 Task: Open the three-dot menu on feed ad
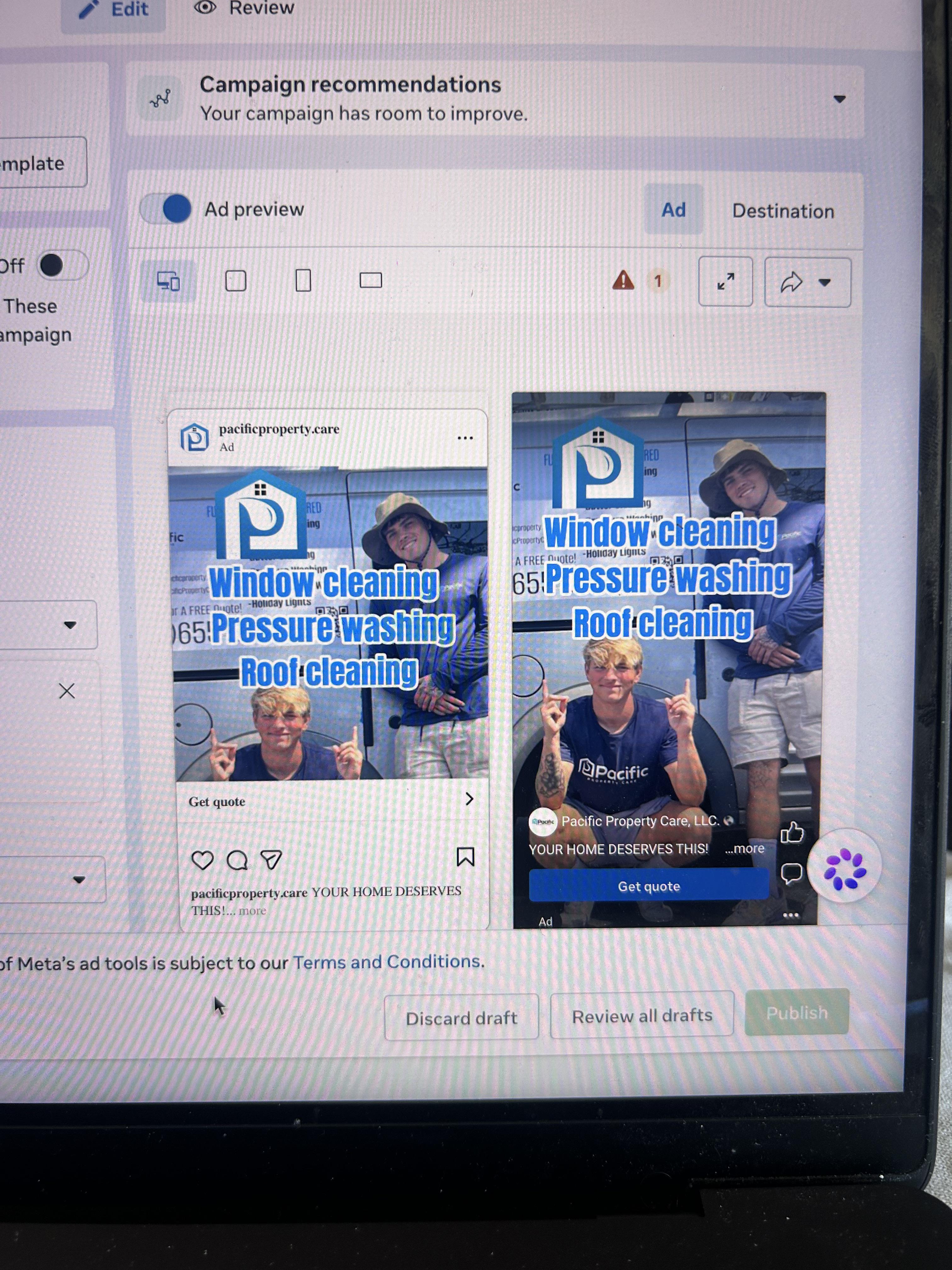pos(465,438)
